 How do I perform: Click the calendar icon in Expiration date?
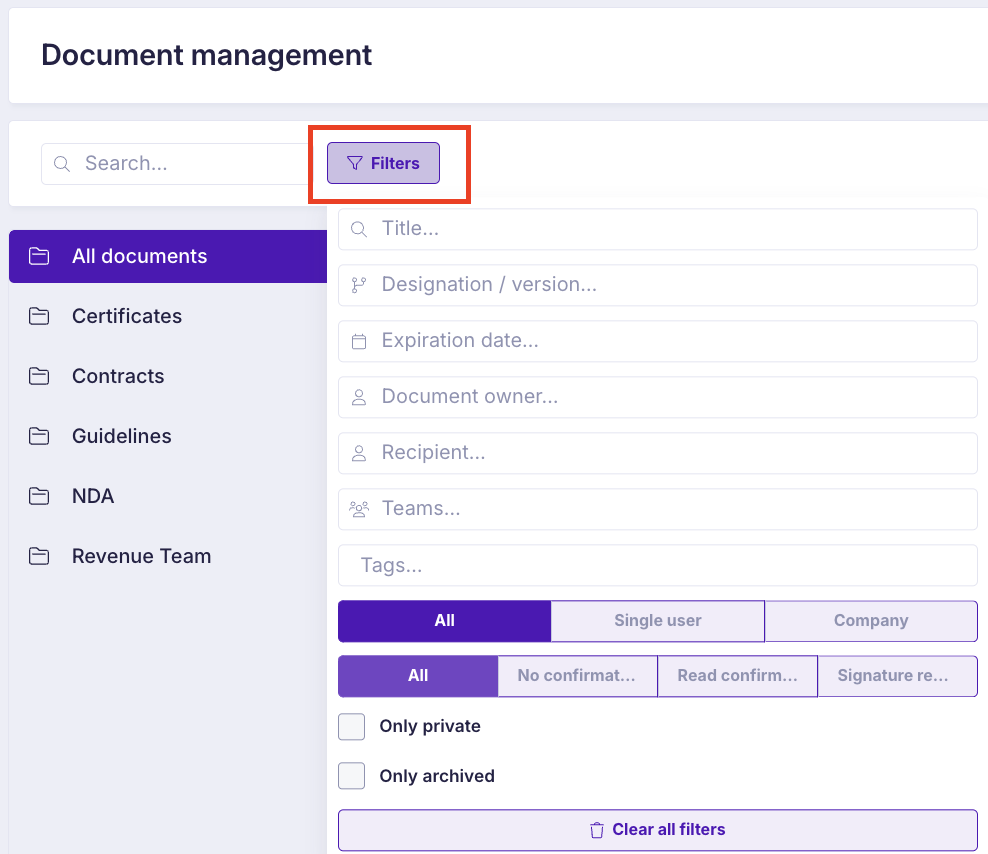(x=359, y=342)
